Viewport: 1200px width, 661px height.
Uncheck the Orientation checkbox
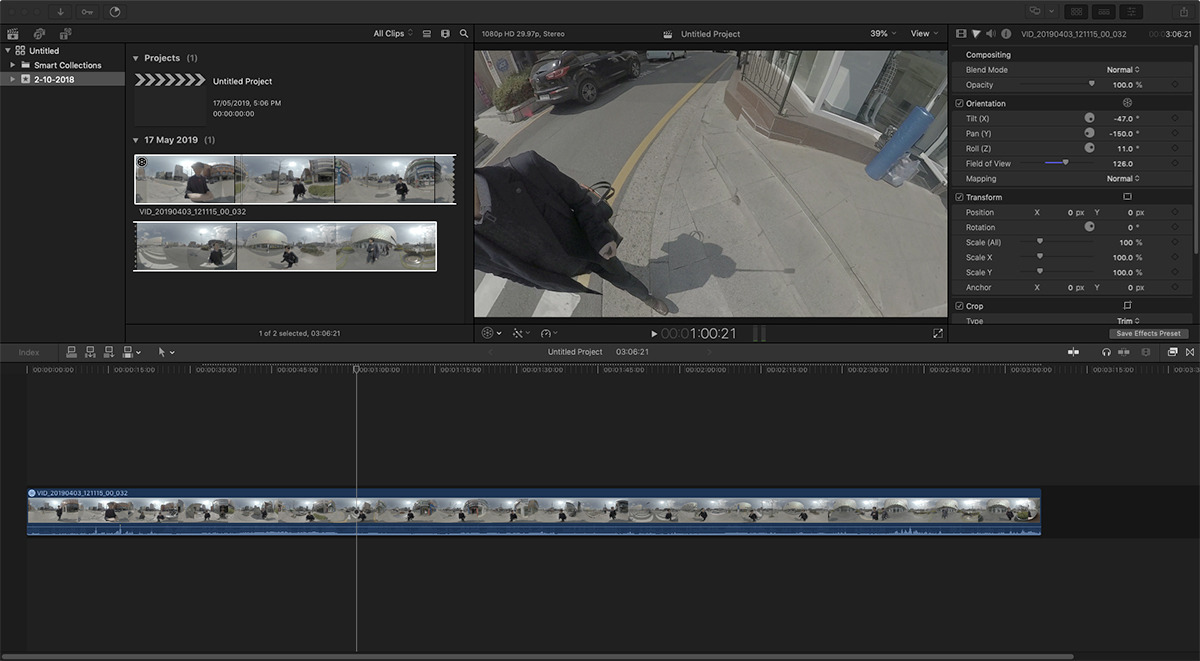[x=960, y=103]
